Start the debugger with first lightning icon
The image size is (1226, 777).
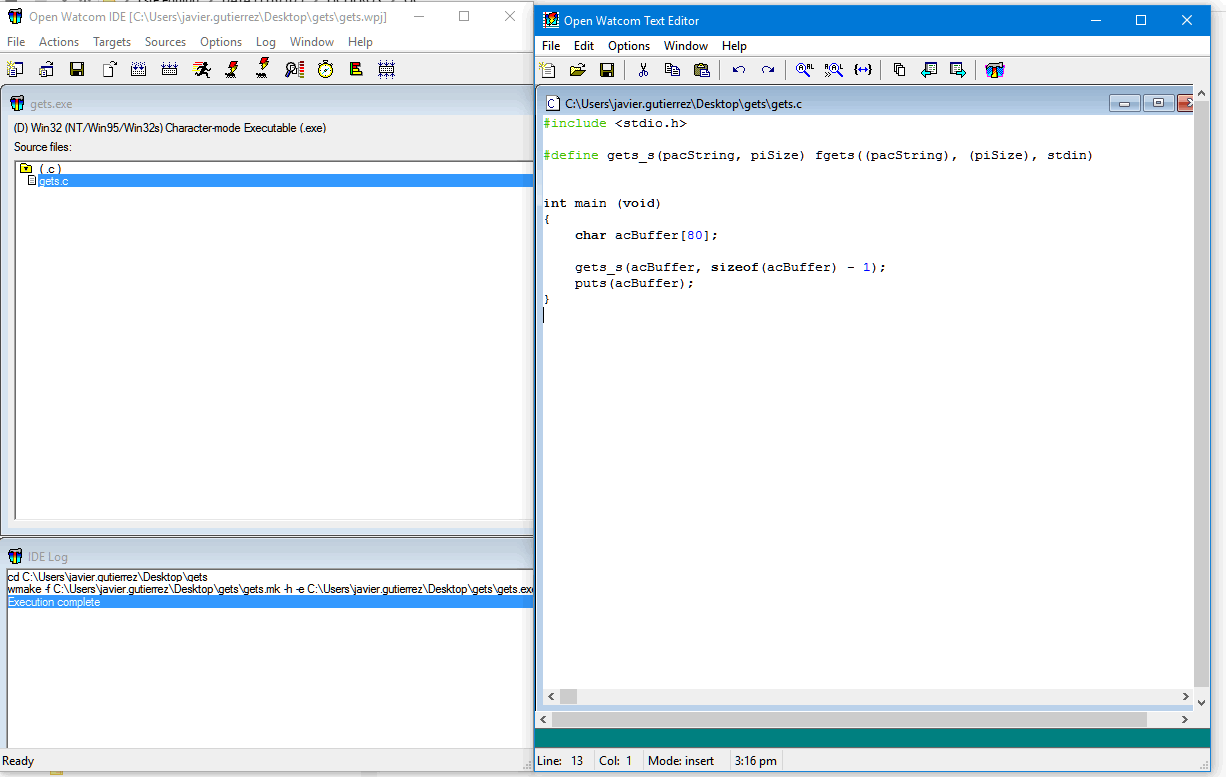coord(232,69)
